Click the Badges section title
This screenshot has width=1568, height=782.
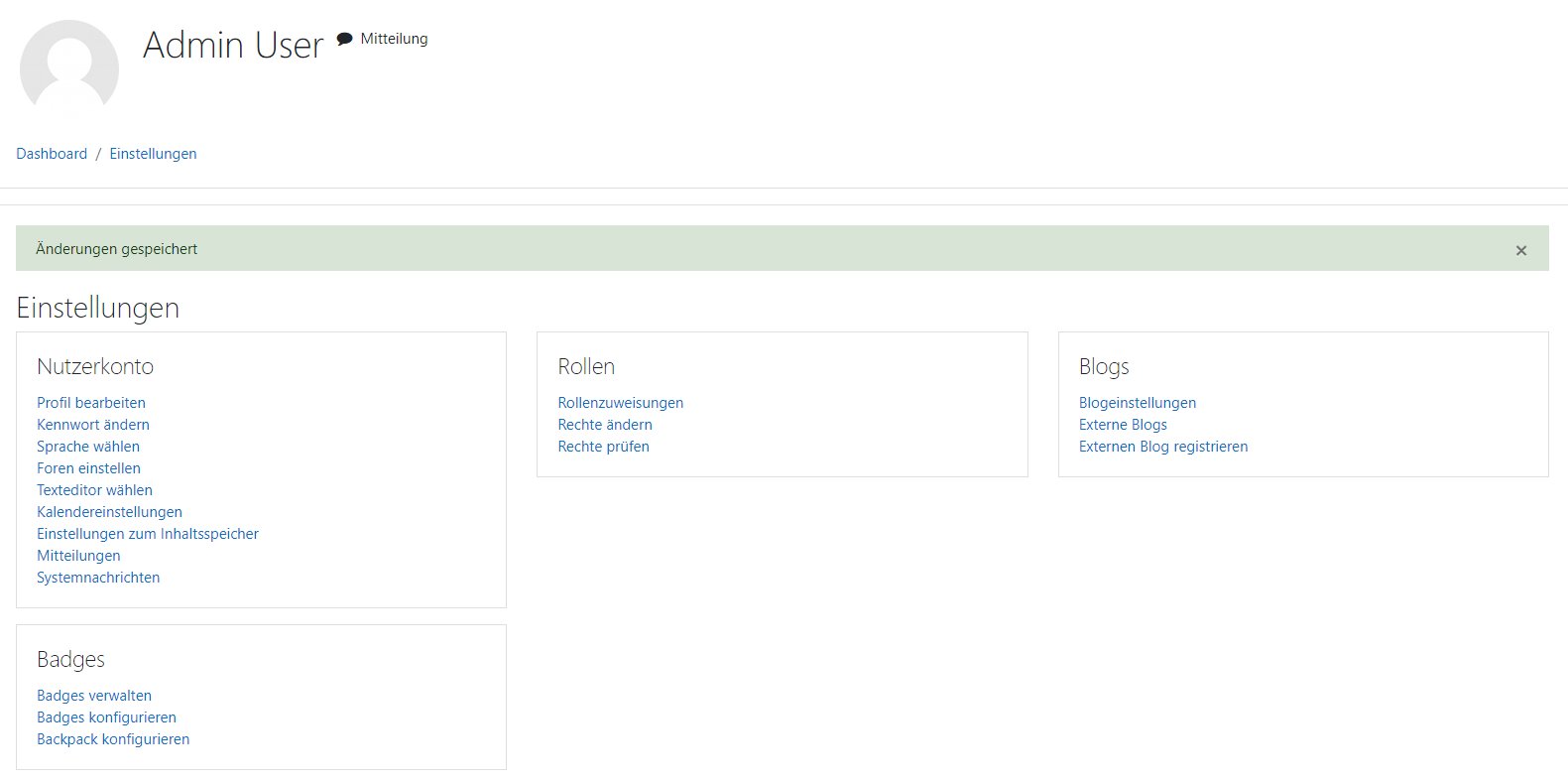click(x=70, y=659)
